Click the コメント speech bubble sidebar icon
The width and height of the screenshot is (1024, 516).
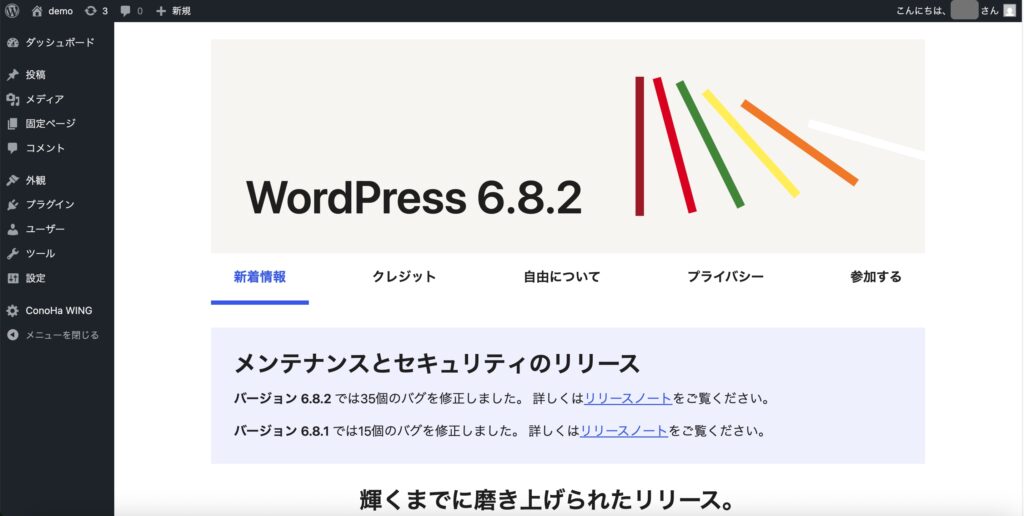12,148
